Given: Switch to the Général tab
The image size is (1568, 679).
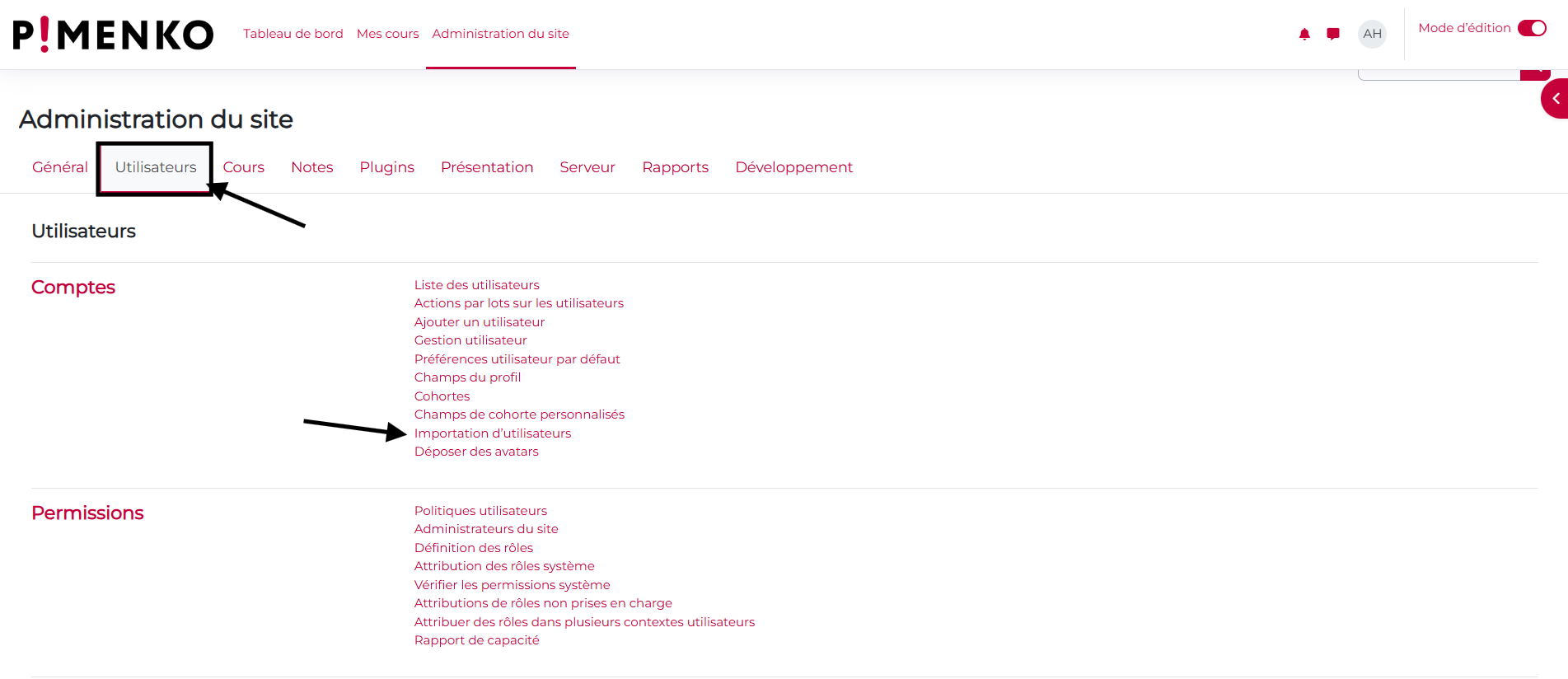Looking at the screenshot, I should pos(59,167).
